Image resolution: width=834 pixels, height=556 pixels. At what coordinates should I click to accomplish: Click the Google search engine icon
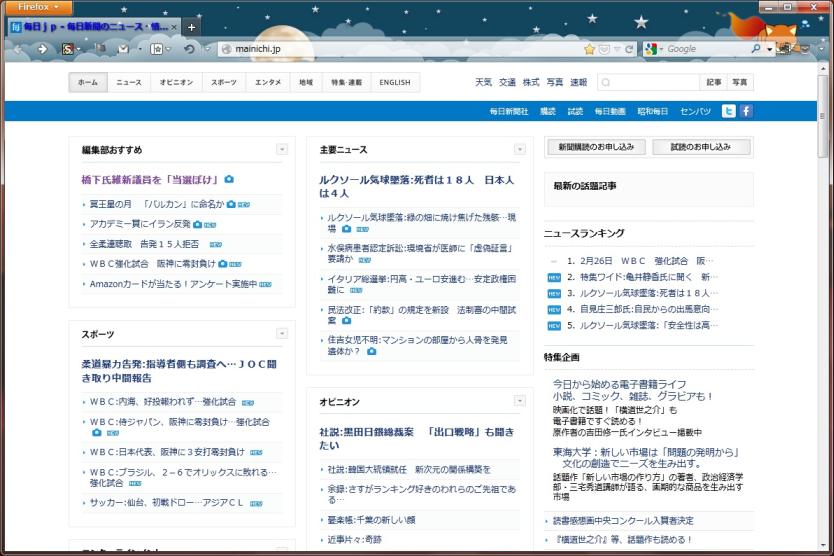tap(650, 49)
